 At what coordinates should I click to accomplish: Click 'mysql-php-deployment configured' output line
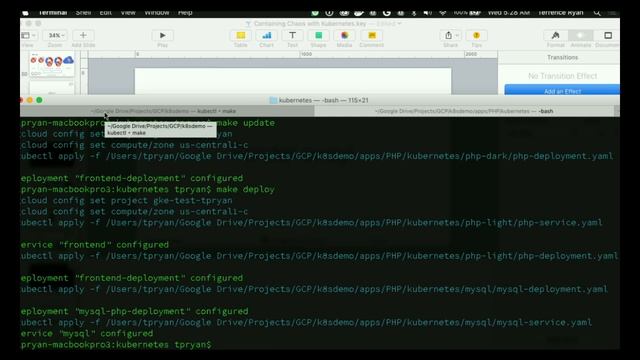[x=134, y=311]
